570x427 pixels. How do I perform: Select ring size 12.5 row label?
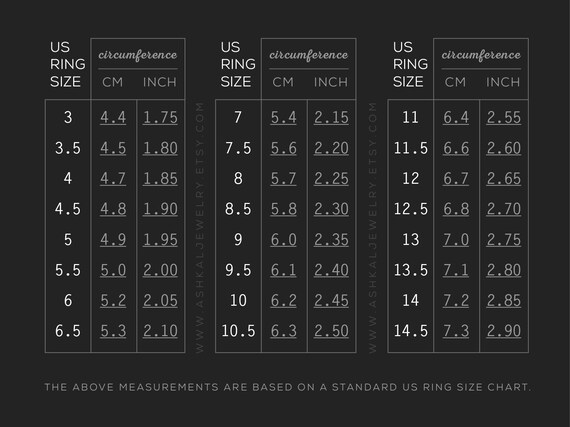pos(411,209)
